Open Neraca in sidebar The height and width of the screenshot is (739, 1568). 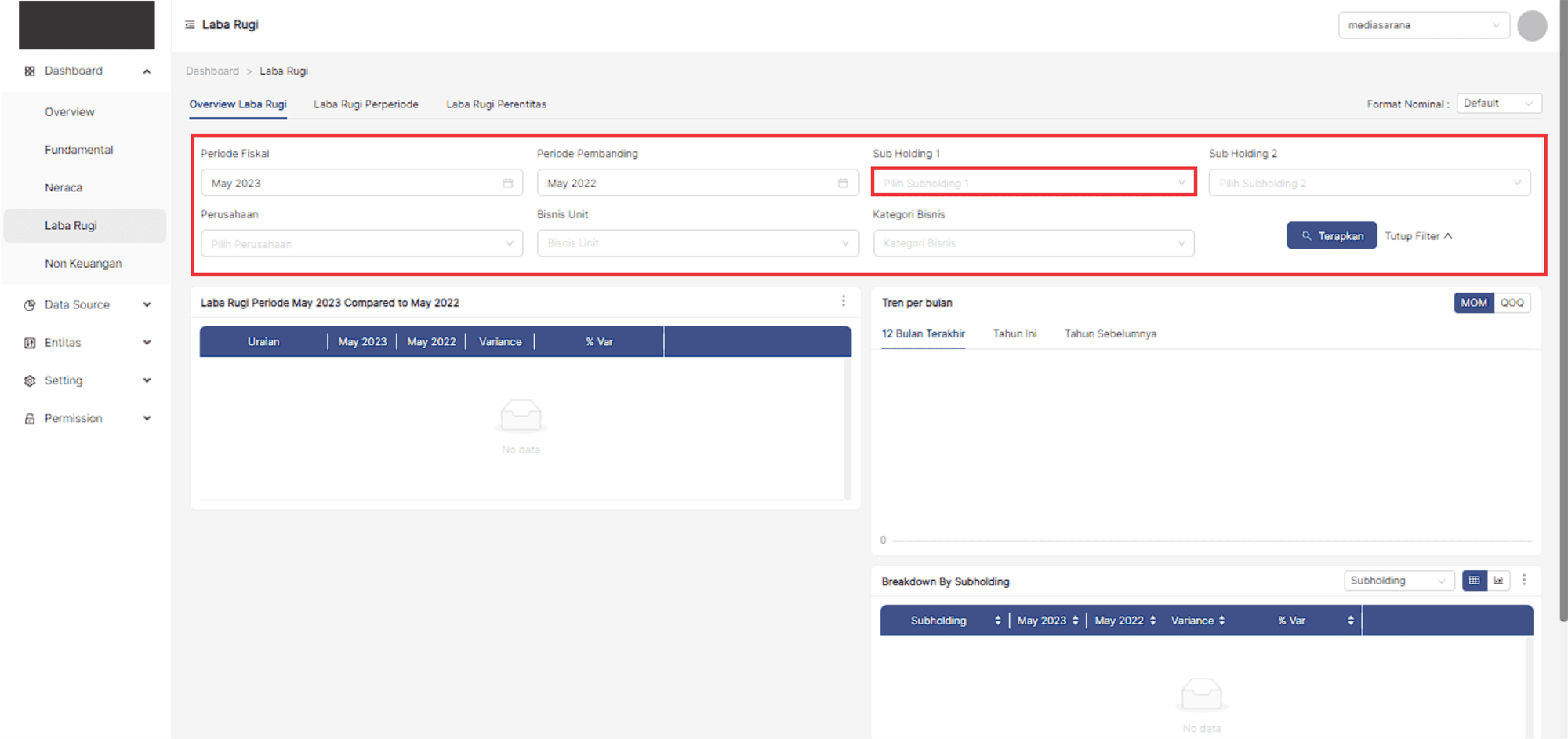point(64,187)
